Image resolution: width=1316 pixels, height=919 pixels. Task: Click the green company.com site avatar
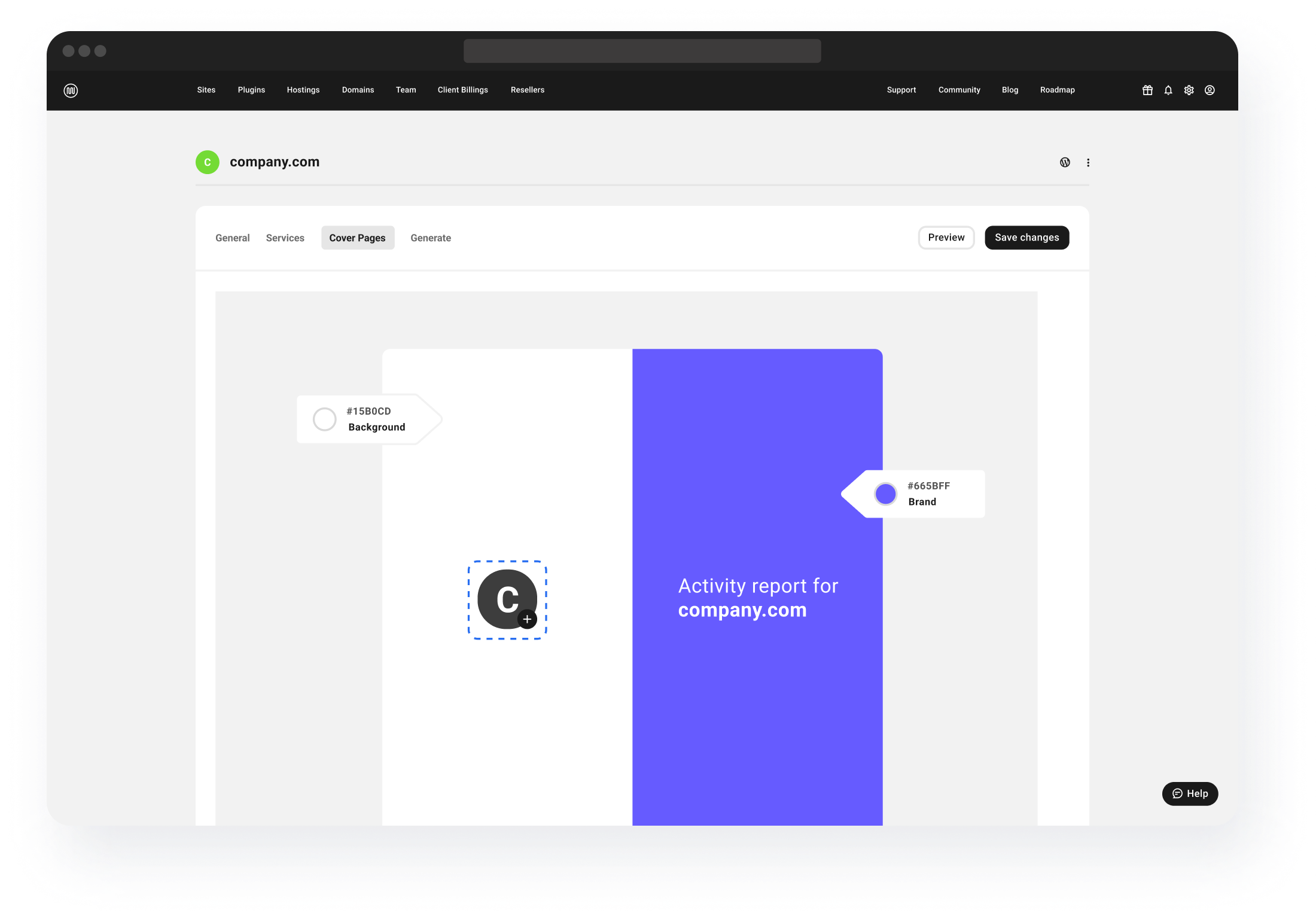tap(208, 162)
